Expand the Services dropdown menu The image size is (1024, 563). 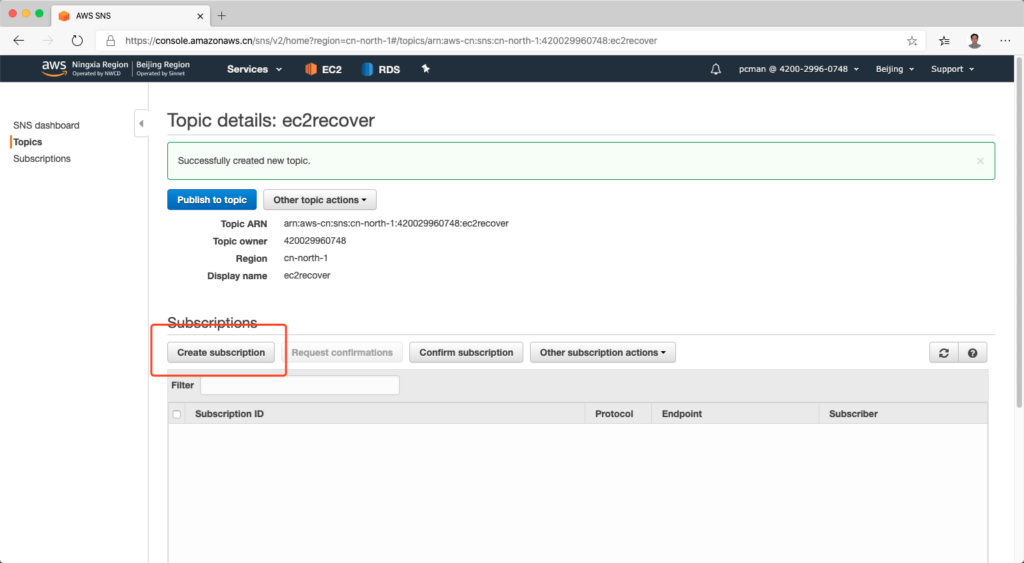pos(254,69)
